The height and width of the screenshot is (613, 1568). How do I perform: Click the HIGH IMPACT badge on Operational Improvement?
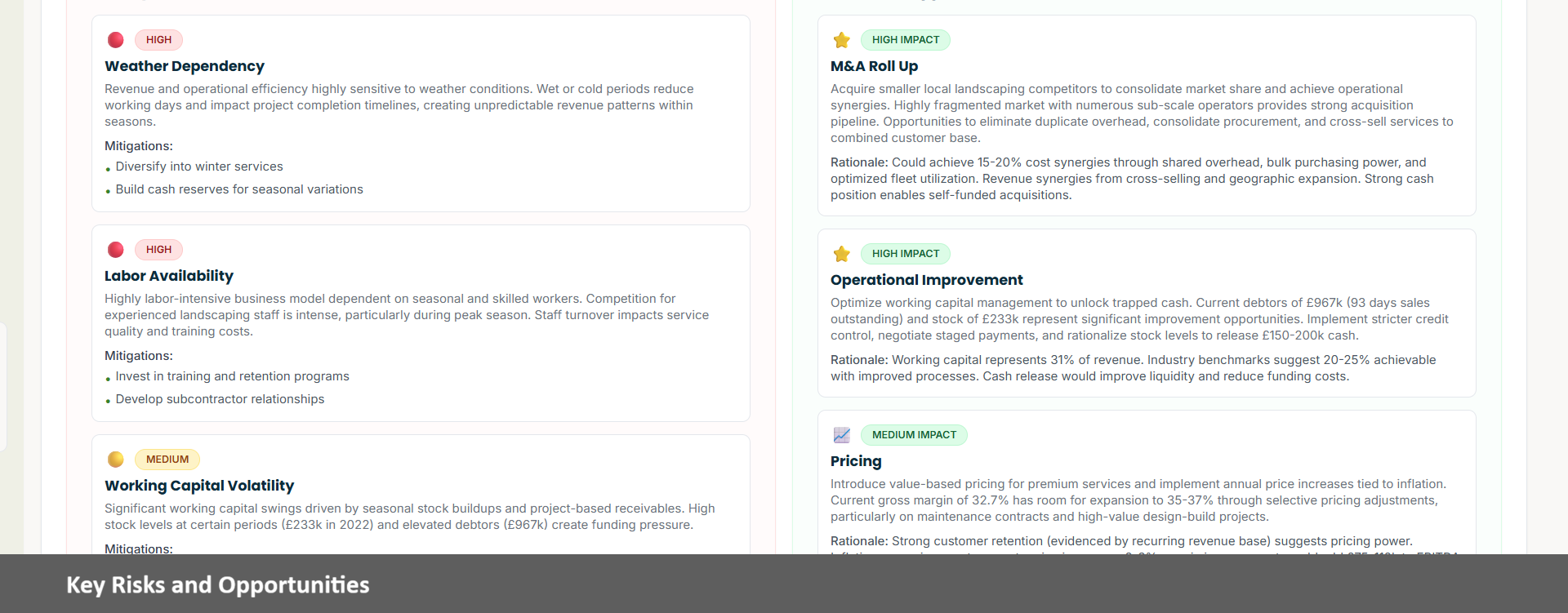[x=905, y=253]
